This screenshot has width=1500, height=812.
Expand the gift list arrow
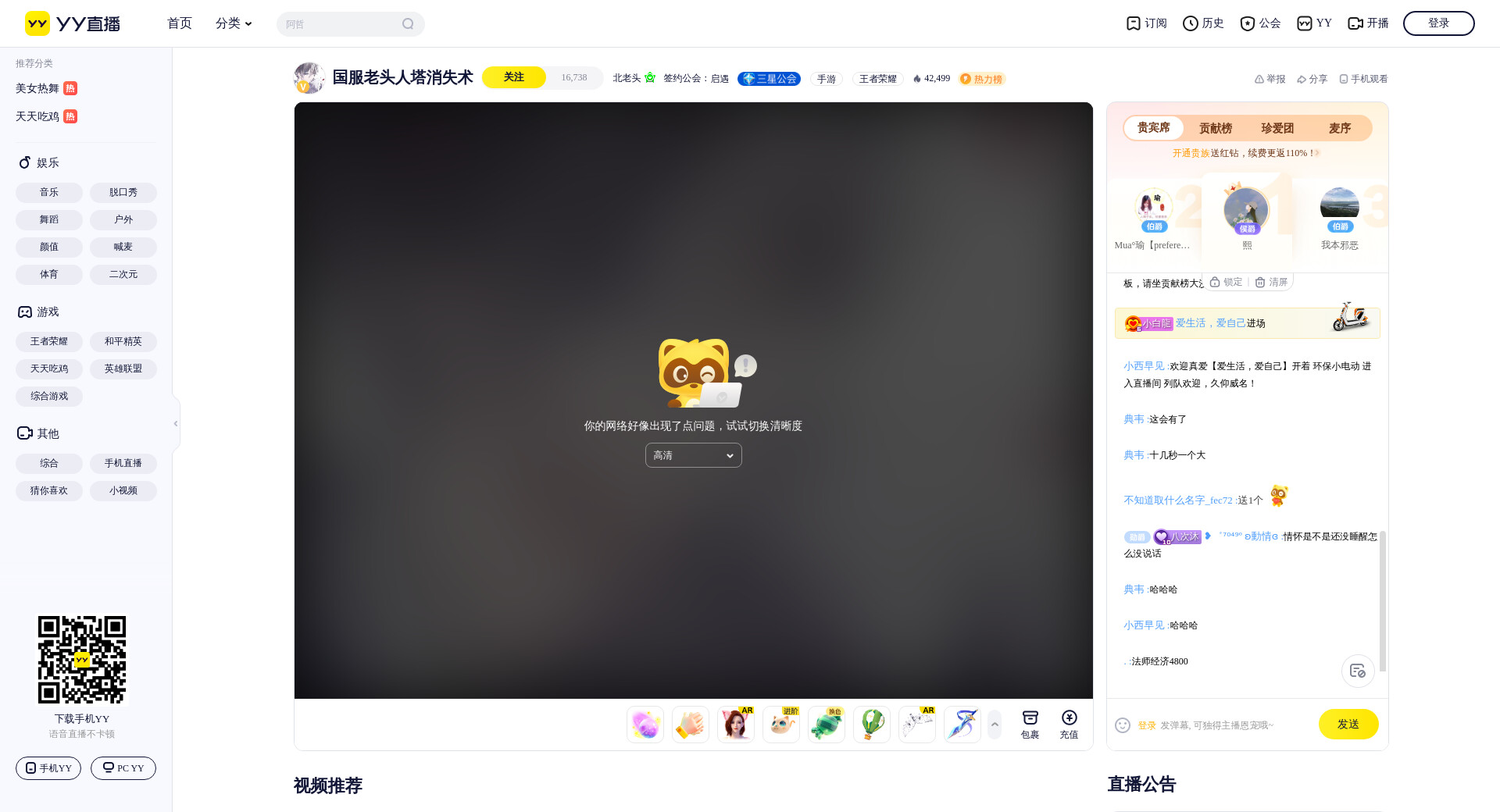coord(995,725)
